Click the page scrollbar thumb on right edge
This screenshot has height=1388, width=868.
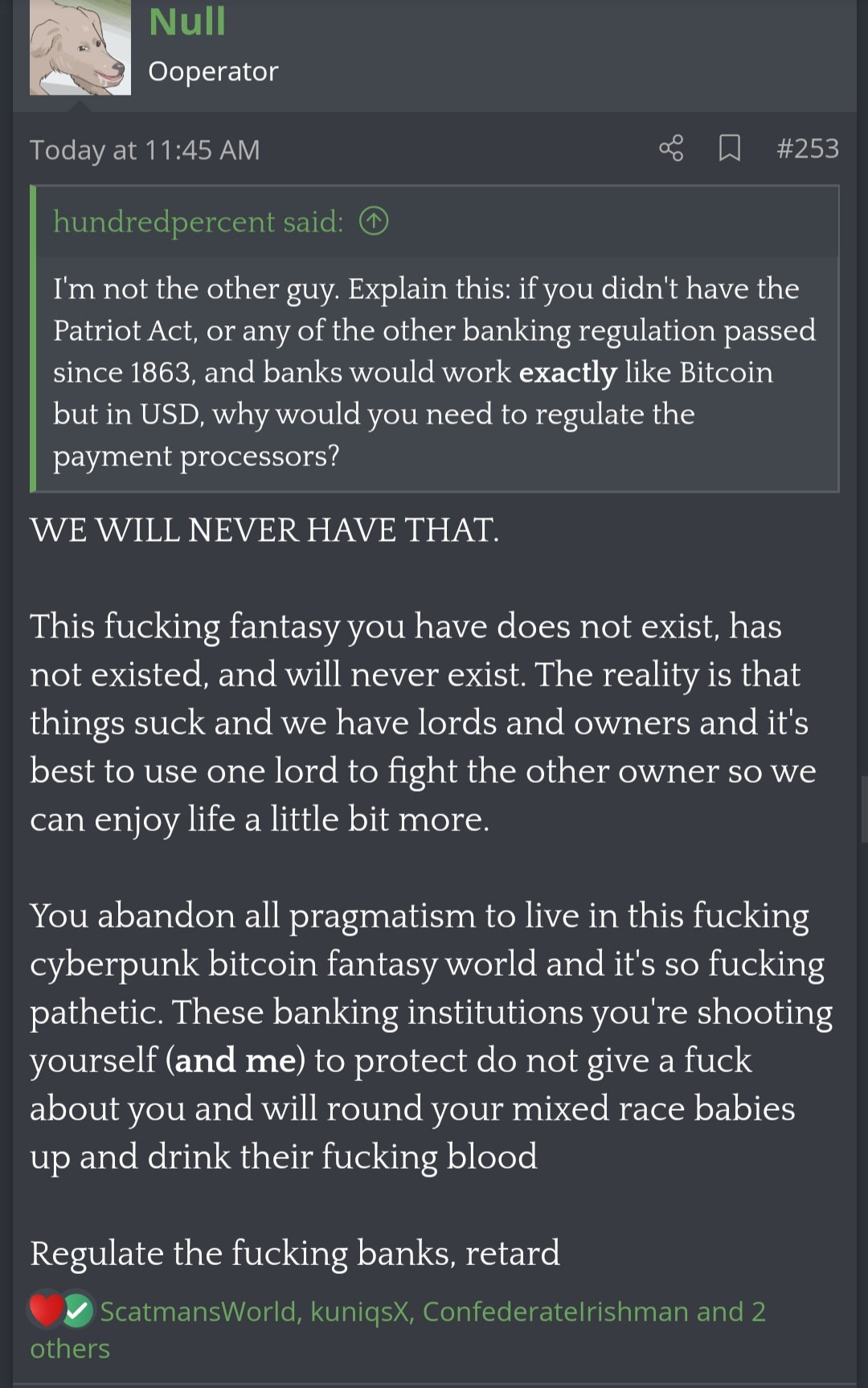click(x=864, y=809)
